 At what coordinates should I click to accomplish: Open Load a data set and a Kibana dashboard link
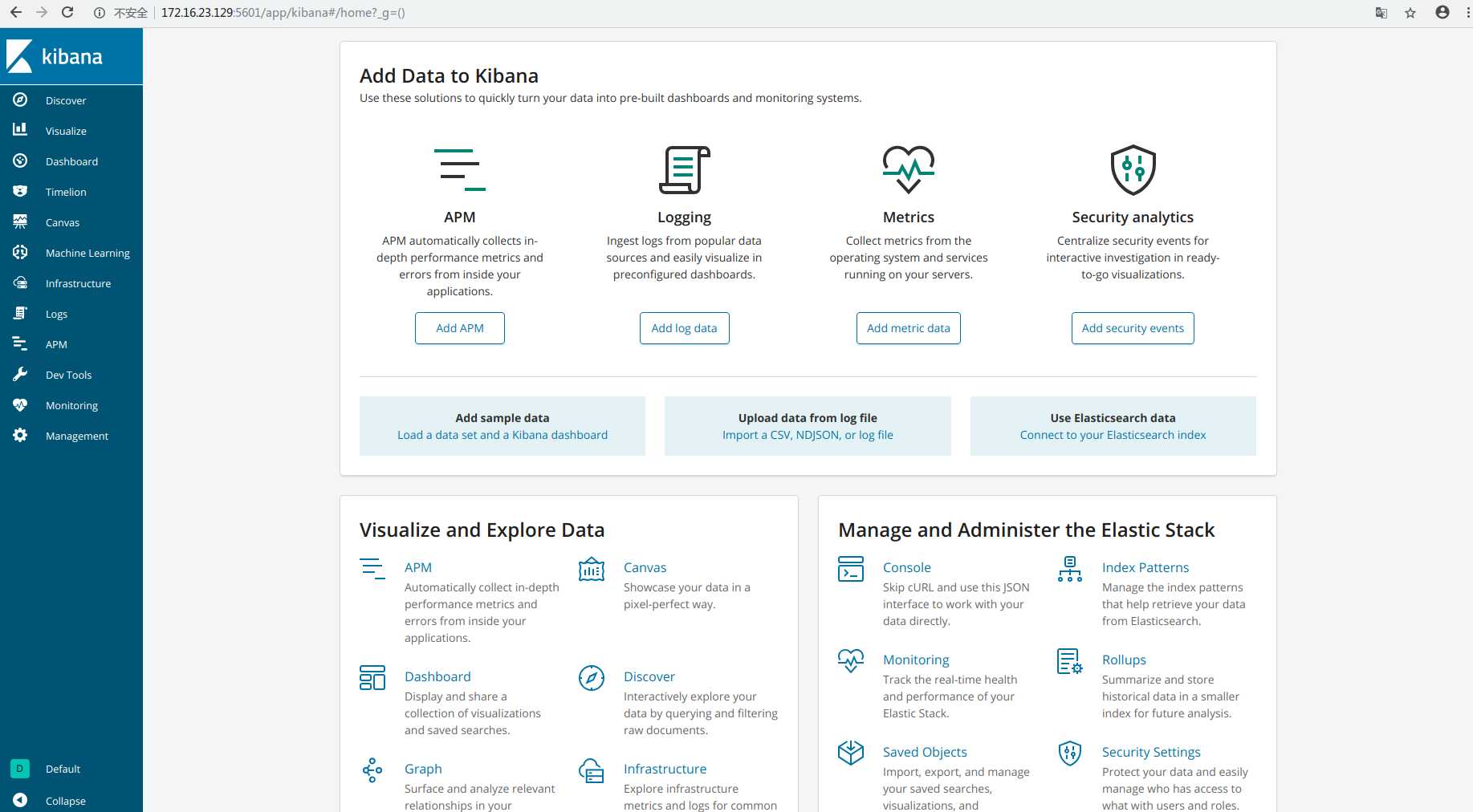pos(503,435)
